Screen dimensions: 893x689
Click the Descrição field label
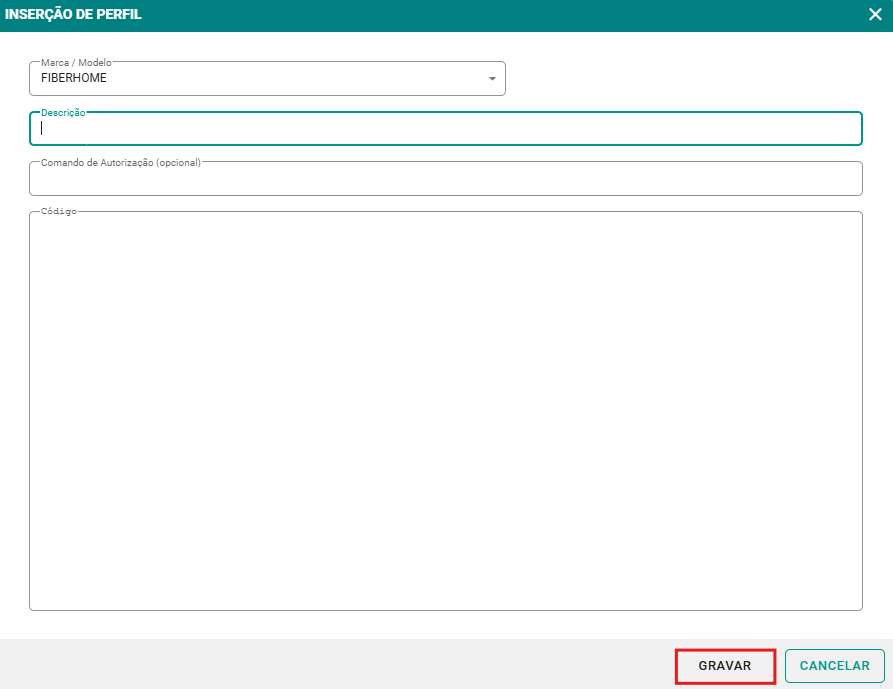coord(63,113)
